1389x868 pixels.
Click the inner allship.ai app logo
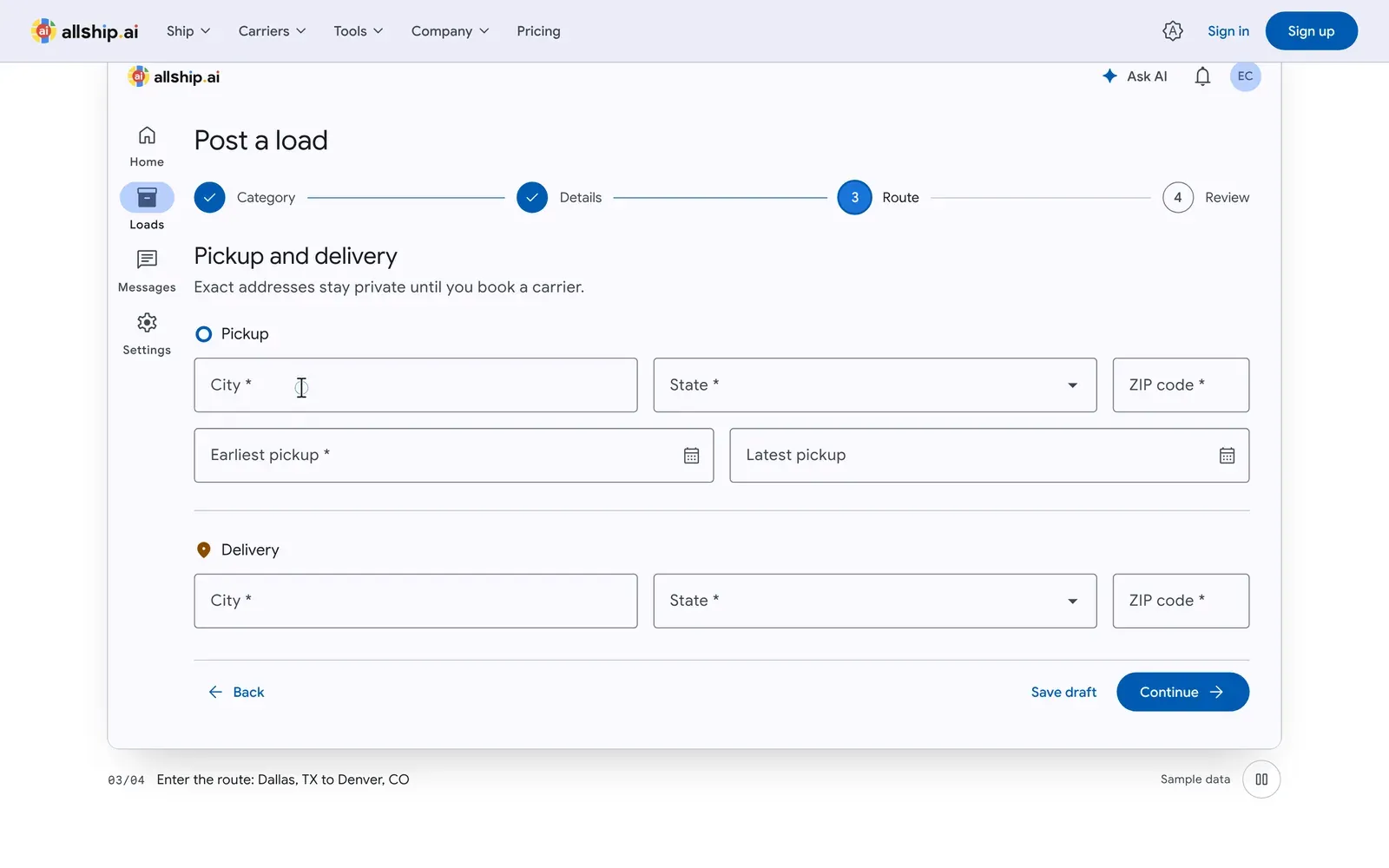(174, 76)
